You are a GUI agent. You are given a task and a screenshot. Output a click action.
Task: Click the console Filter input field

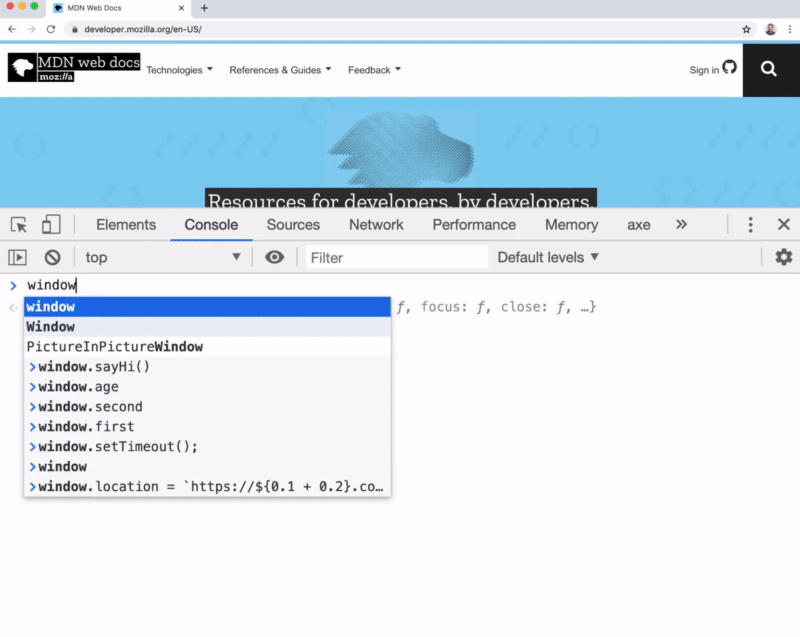pyautogui.click(x=395, y=257)
